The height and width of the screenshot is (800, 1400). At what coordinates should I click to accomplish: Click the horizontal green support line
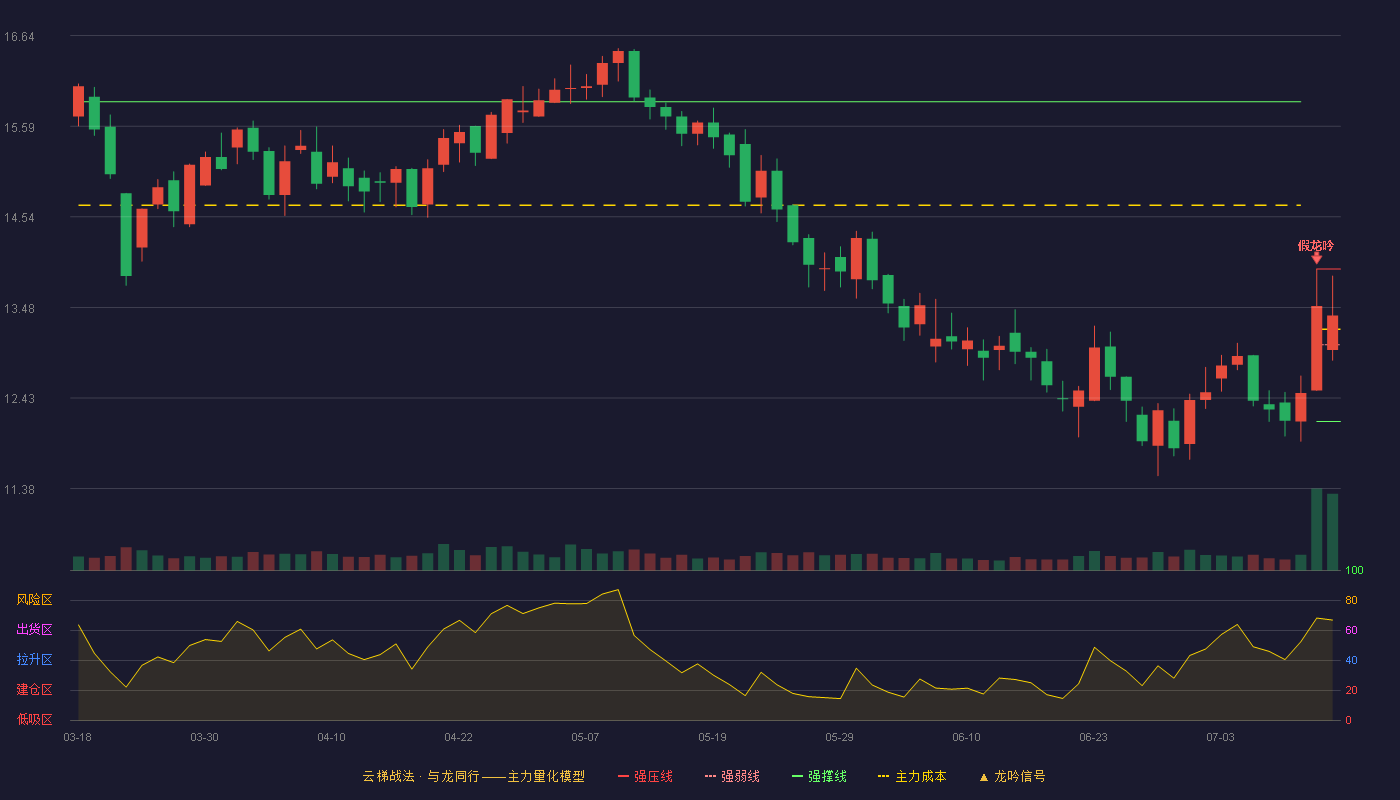(x=690, y=102)
